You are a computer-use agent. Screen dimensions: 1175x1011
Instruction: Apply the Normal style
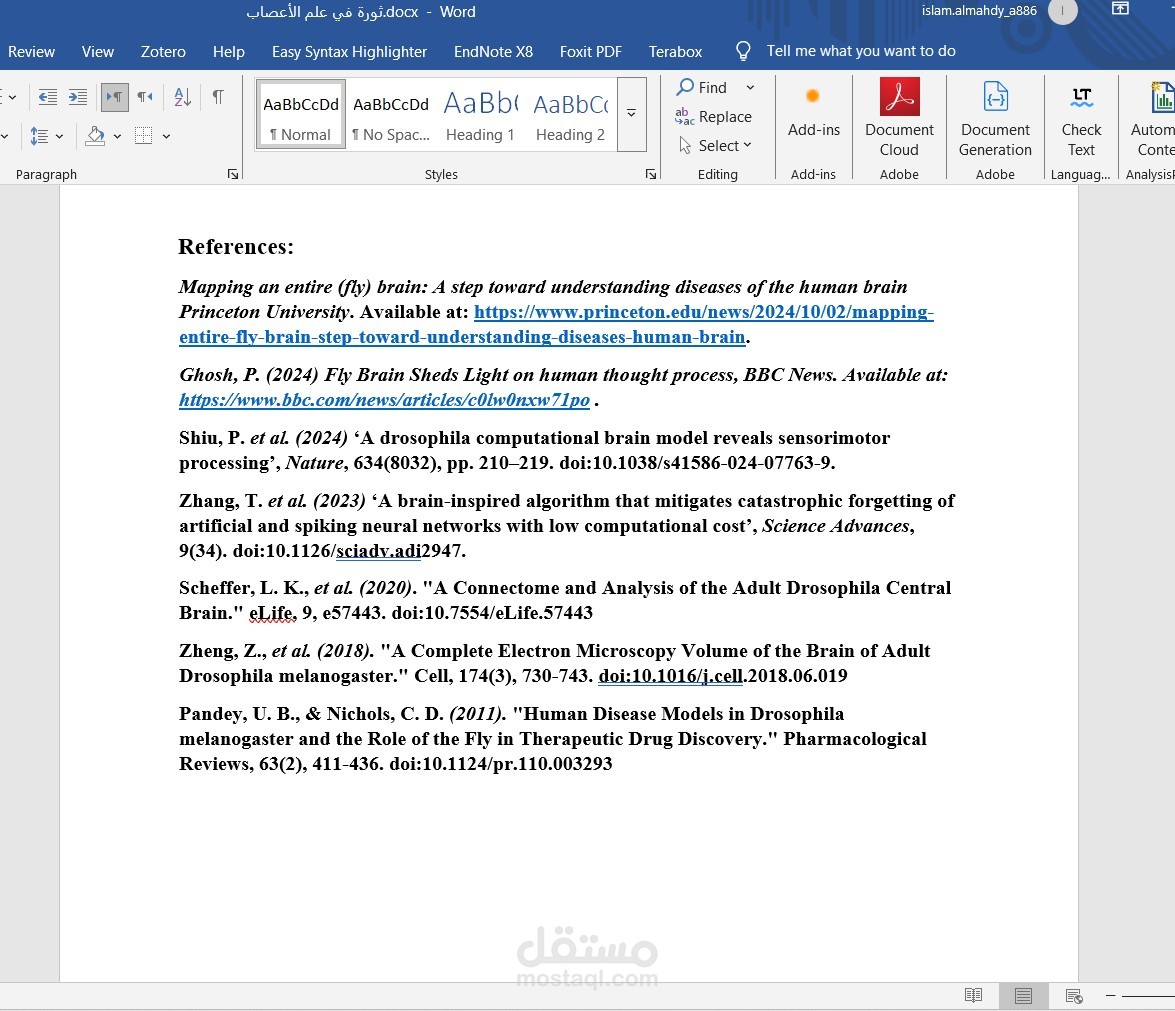(x=300, y=115)
